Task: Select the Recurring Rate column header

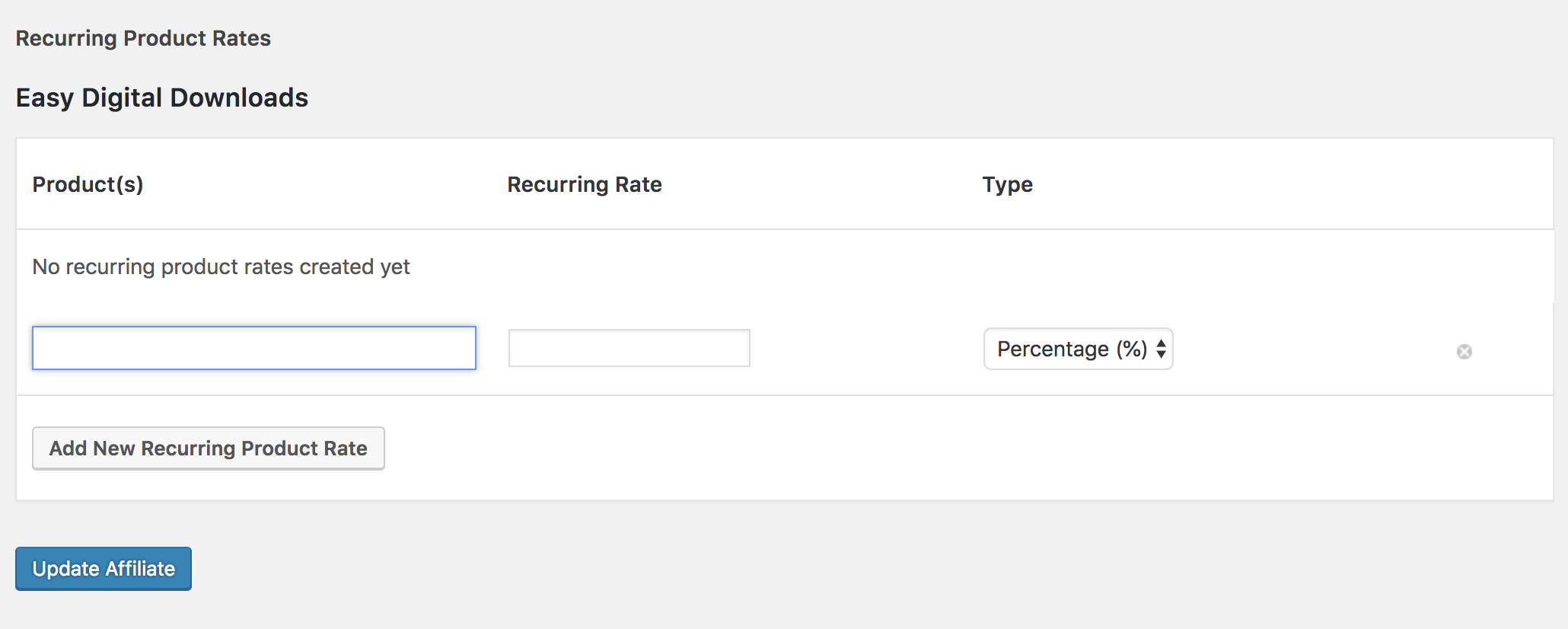Action: click(x=585, y=184)
